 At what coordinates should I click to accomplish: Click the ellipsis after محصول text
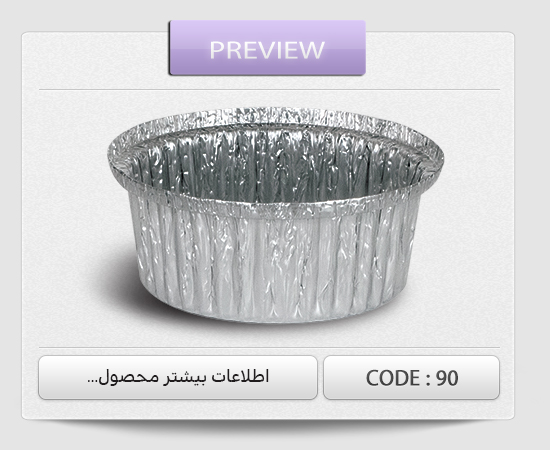tap(91, 382)
